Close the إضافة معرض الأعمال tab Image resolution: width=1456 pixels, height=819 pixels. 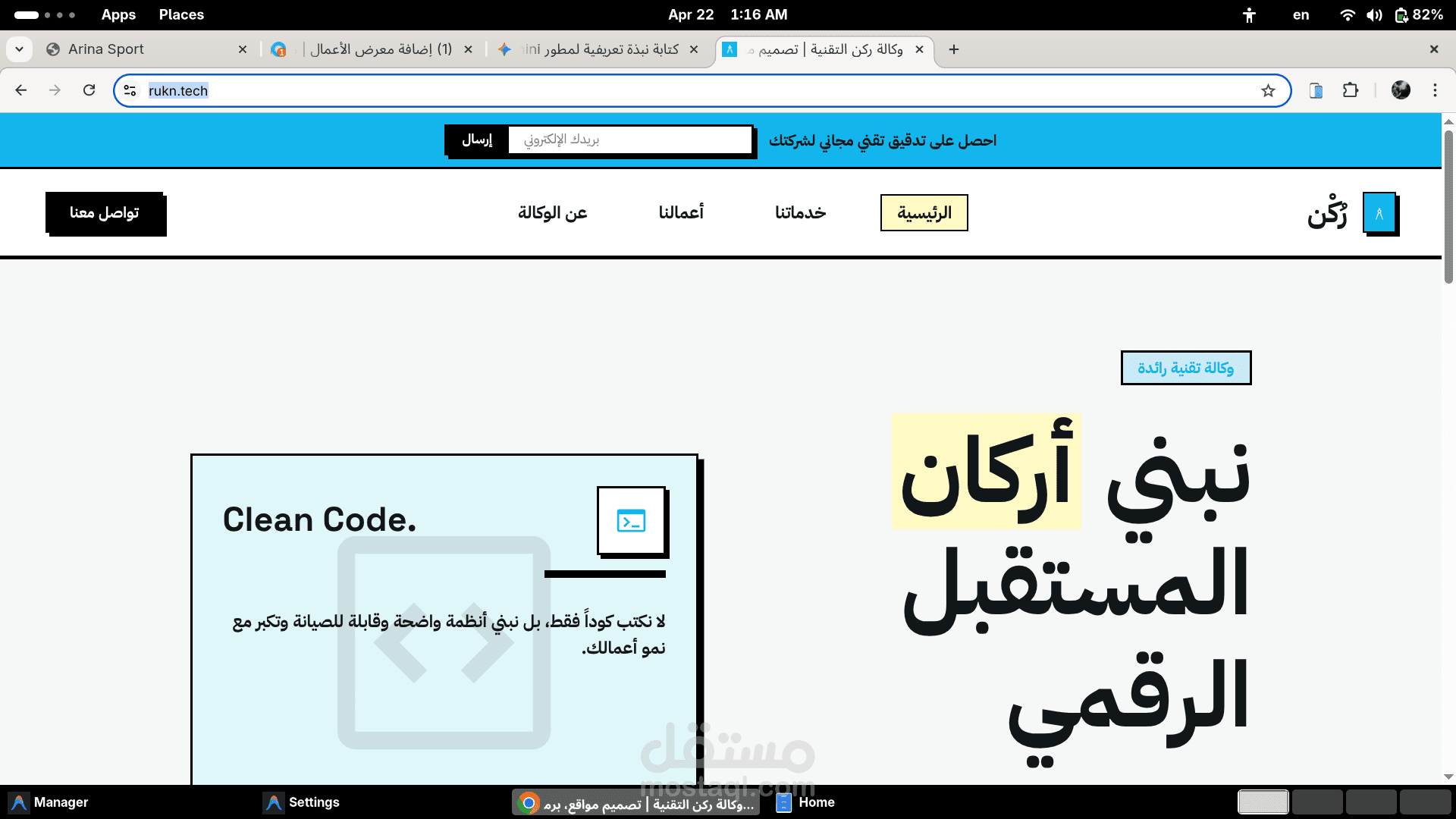468,49
